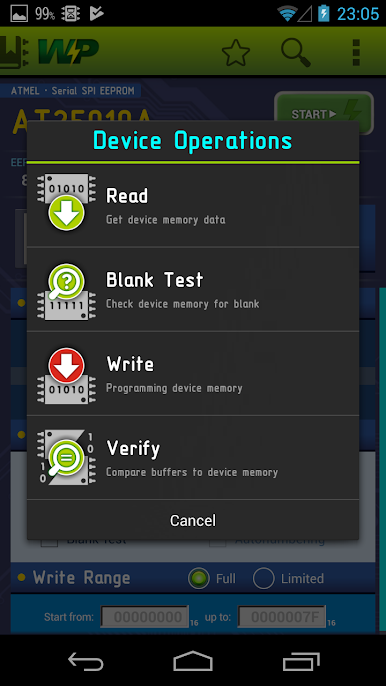Tap the WP app logo icon
386x686 pixels.
coord(49,52)
